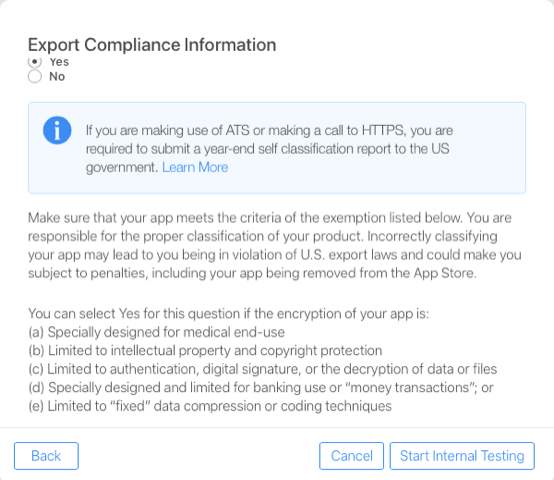554x480 pixels.
Task: Click the ATS and HTTPS notice text
Action: [269, 149]
